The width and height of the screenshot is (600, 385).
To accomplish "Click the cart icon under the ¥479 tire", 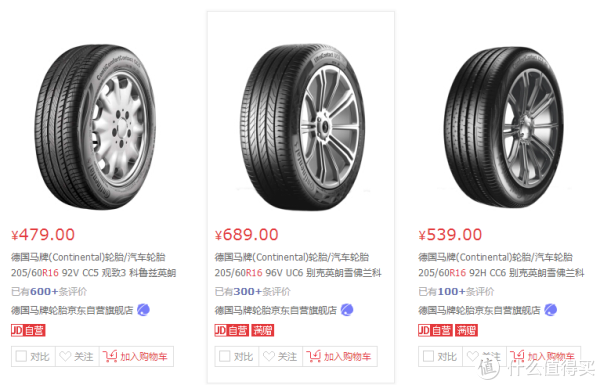I will 110,356.
